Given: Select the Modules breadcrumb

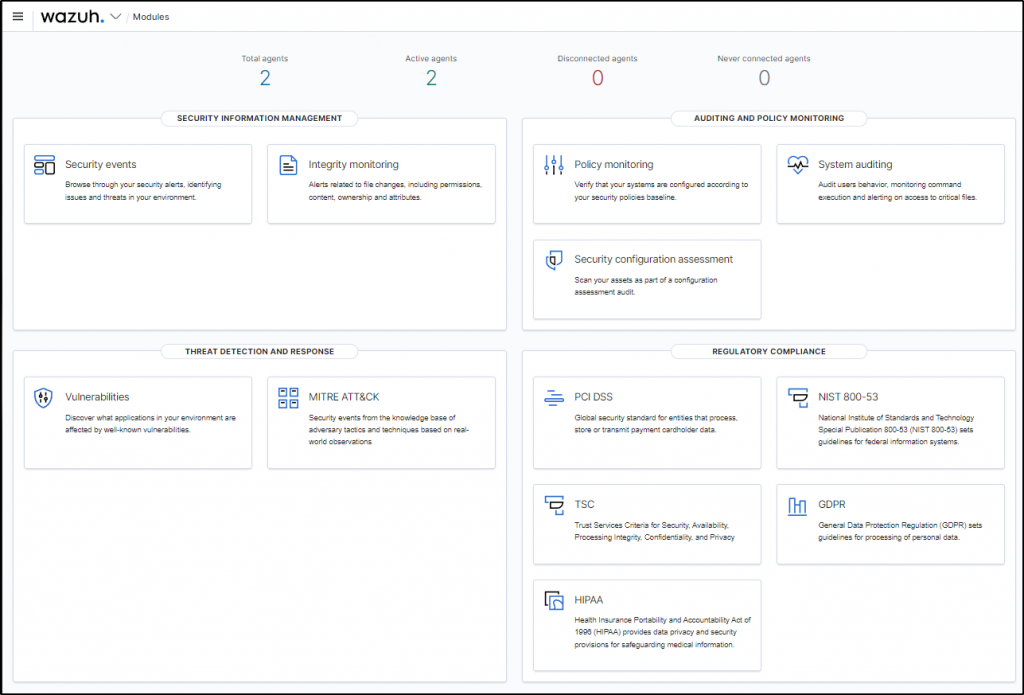Looking at the screenshot, I should tap(151, 17).
